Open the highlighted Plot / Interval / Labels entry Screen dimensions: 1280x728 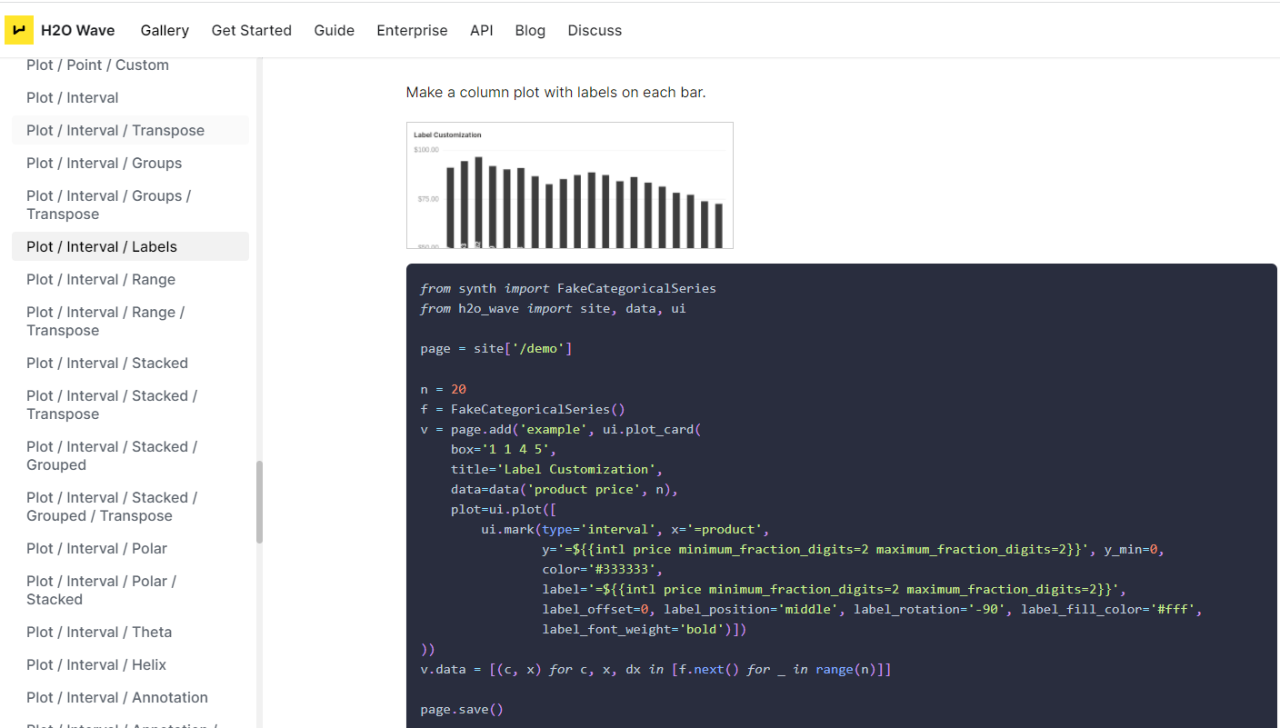pyautogui.click(x=102, y=246)
